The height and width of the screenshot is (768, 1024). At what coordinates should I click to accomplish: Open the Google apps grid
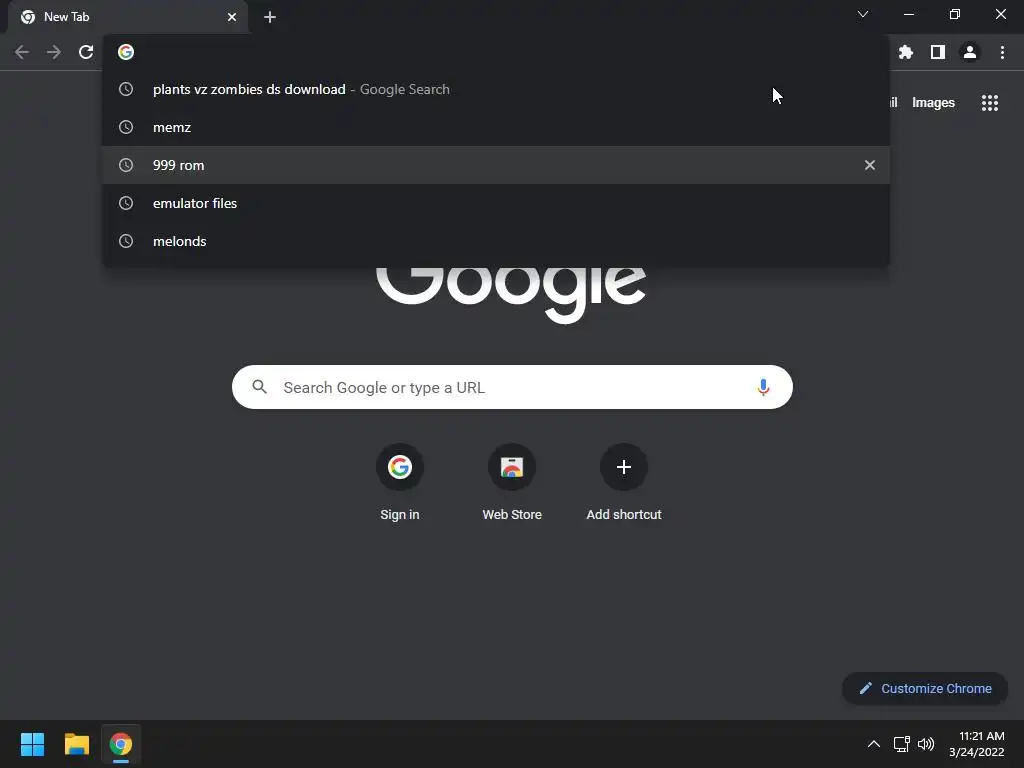[x=990, y=103]
